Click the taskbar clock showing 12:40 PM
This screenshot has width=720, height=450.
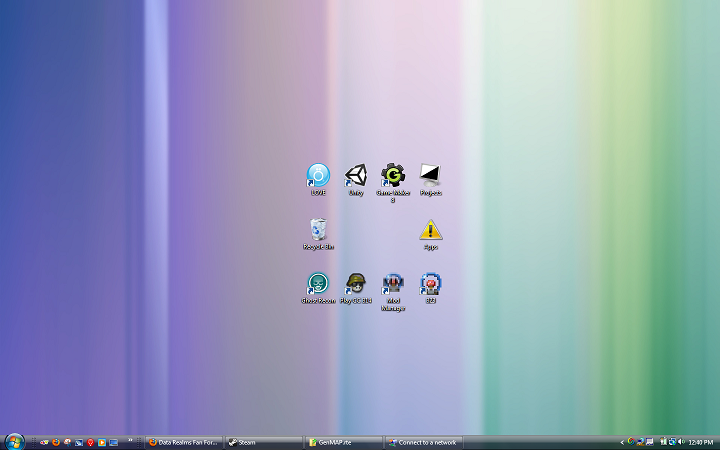(701, 442)
